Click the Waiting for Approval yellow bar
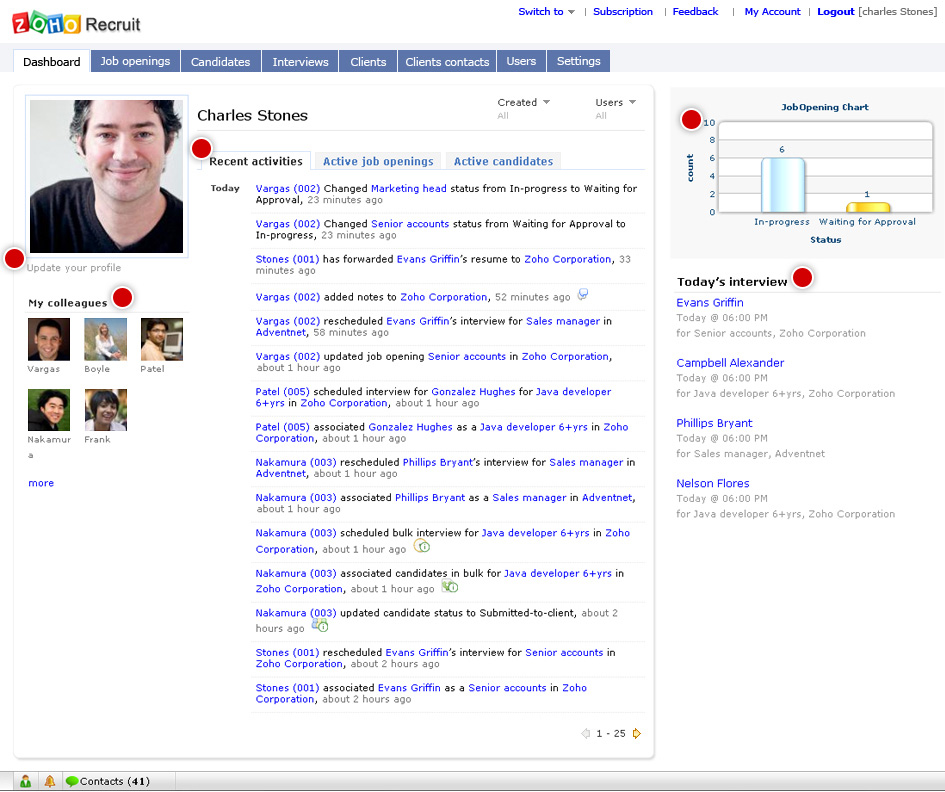 click(x=868, y=207)
